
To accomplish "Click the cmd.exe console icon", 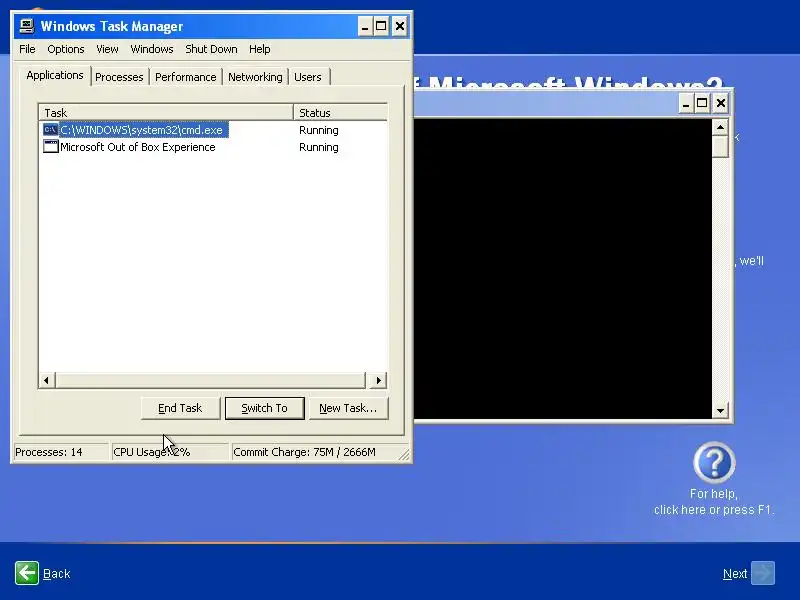I will [x=51, y=130].
